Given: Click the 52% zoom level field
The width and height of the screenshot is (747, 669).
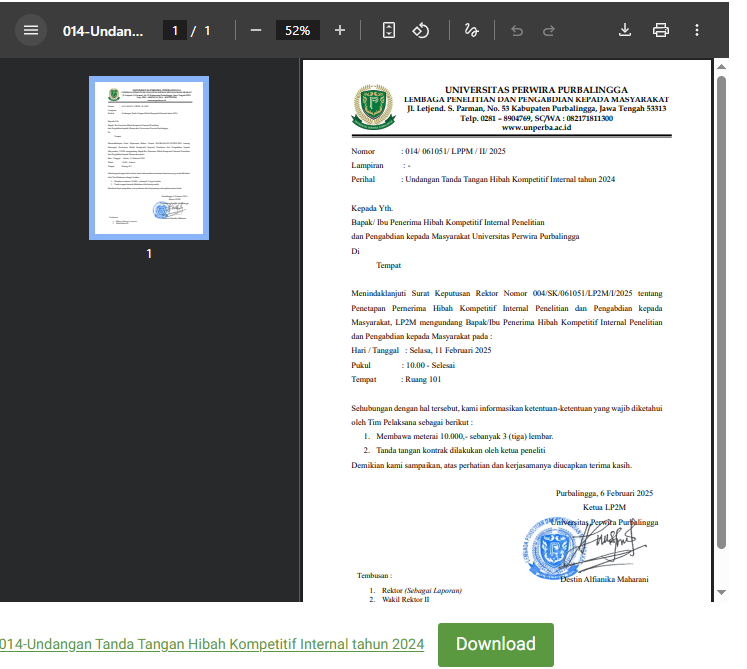Looking at the screenshot, I should 298,30.
